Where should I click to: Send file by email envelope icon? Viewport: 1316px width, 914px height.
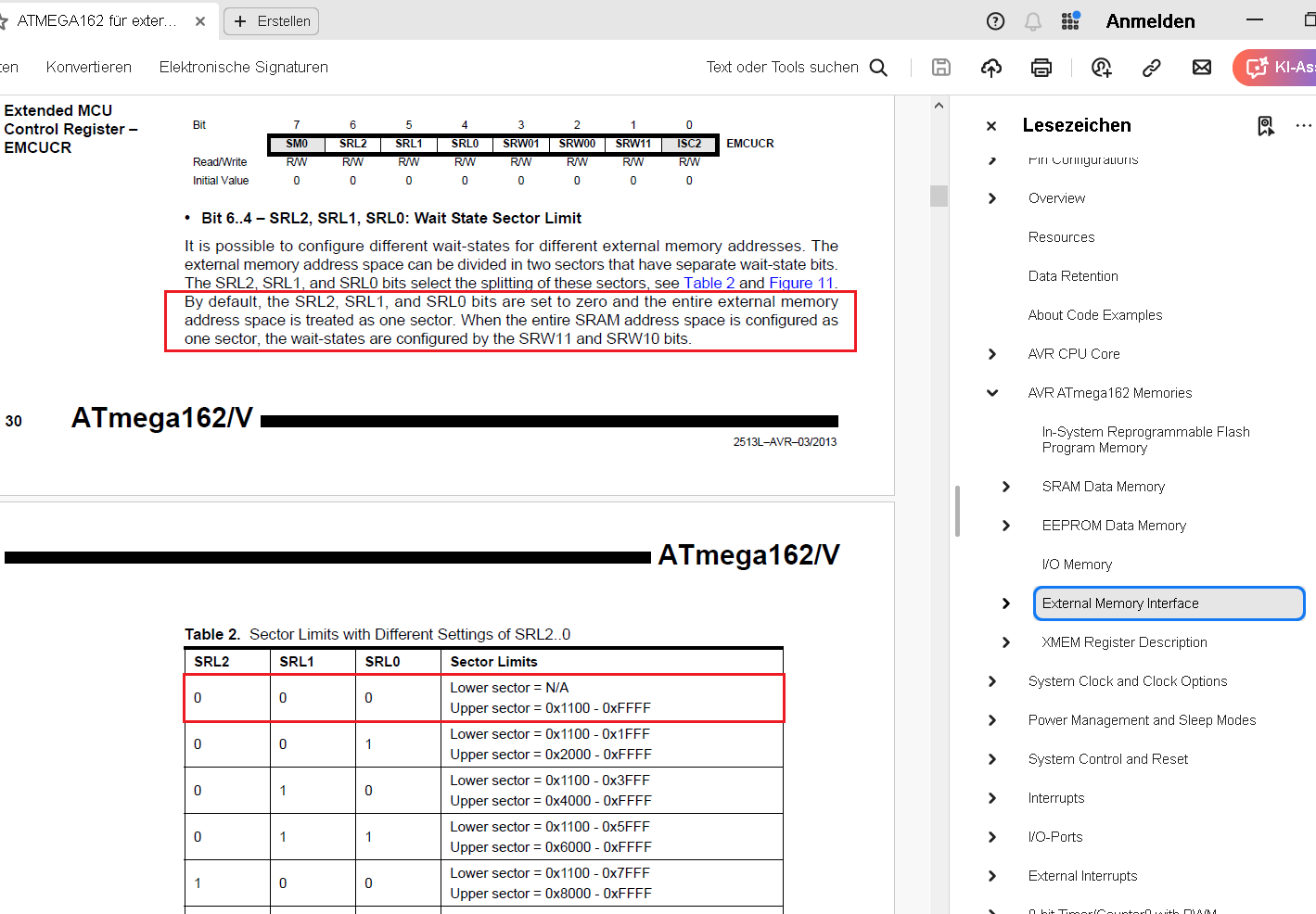tap(1202, 67)
